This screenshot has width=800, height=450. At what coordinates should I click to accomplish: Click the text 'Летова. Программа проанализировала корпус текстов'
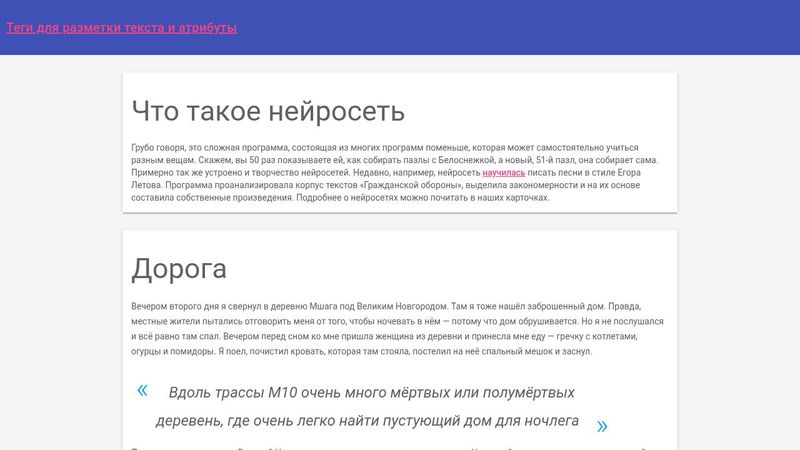tap(244, 185)
